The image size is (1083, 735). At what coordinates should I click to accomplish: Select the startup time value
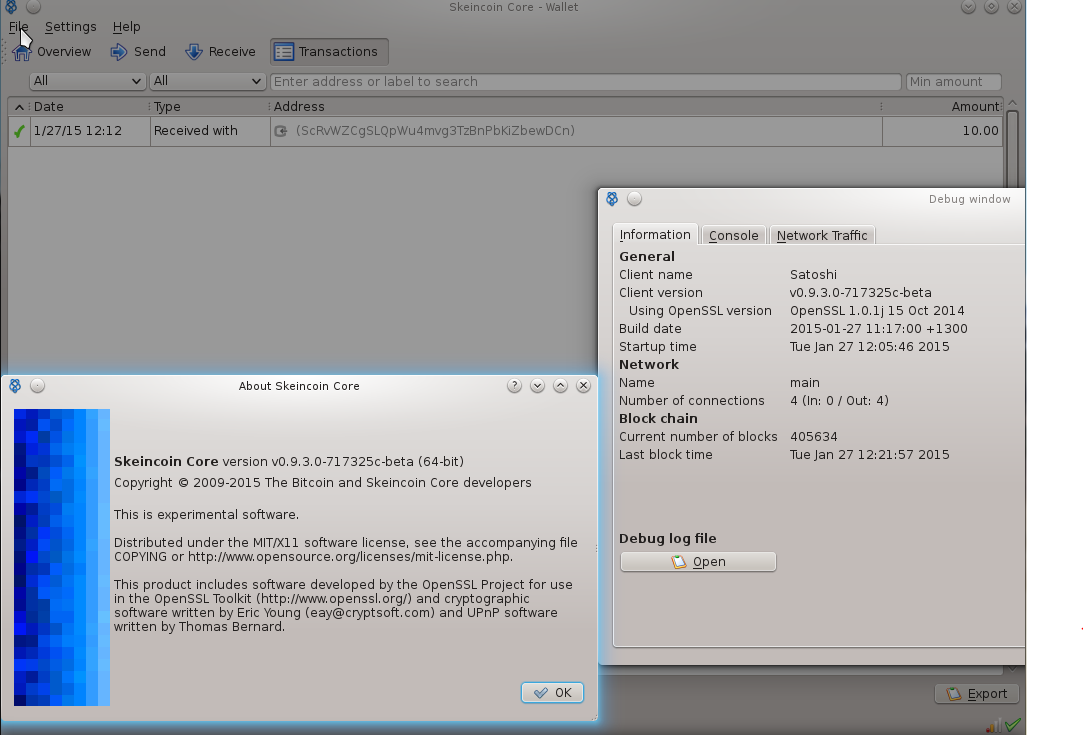click(x=870, y=347)
